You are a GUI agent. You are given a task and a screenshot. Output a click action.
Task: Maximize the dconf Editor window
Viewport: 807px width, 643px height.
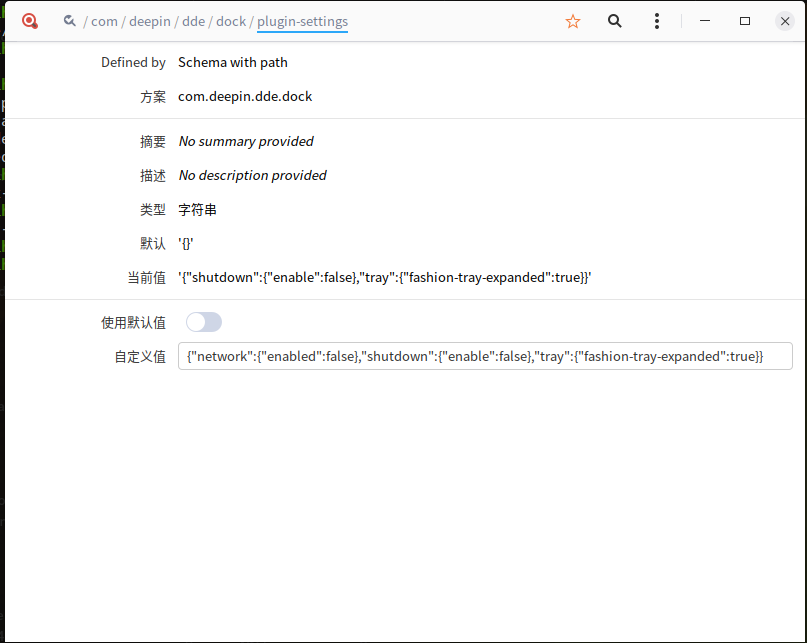[x=745, y=21]
